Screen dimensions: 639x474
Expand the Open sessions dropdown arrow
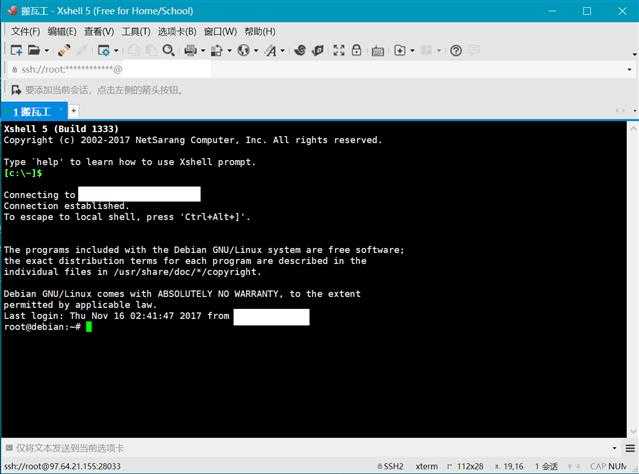click(x=47, y=51)
